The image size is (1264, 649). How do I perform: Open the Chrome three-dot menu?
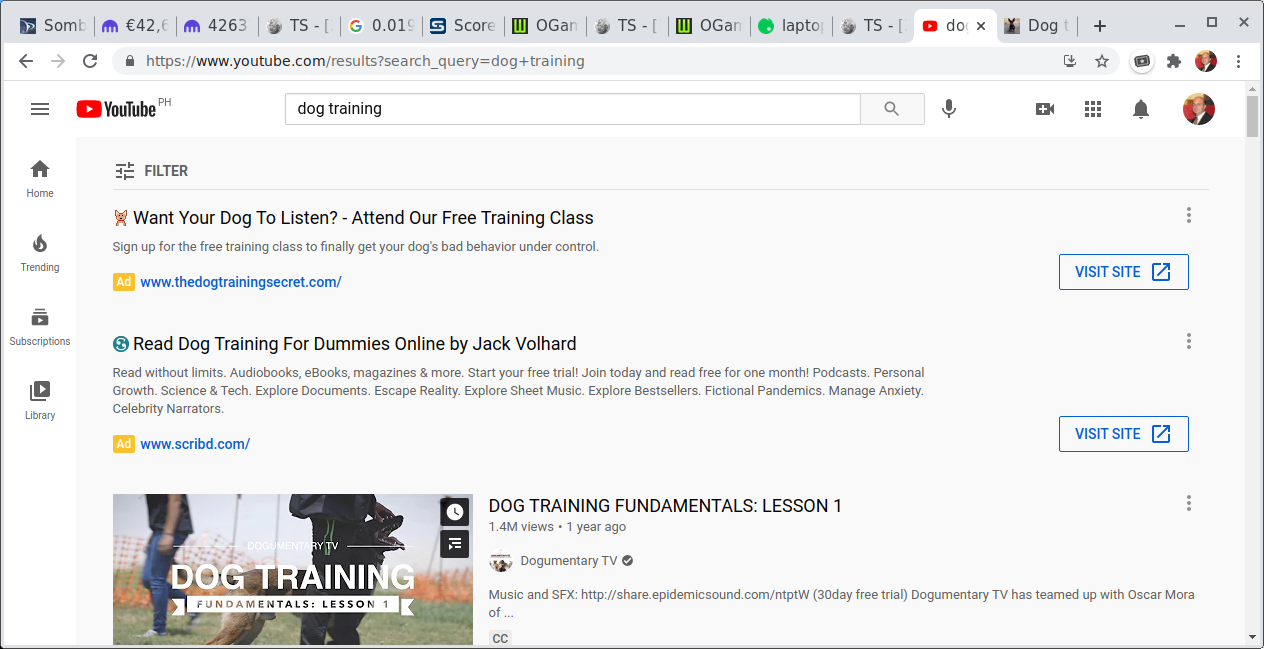pos(1238,61)
